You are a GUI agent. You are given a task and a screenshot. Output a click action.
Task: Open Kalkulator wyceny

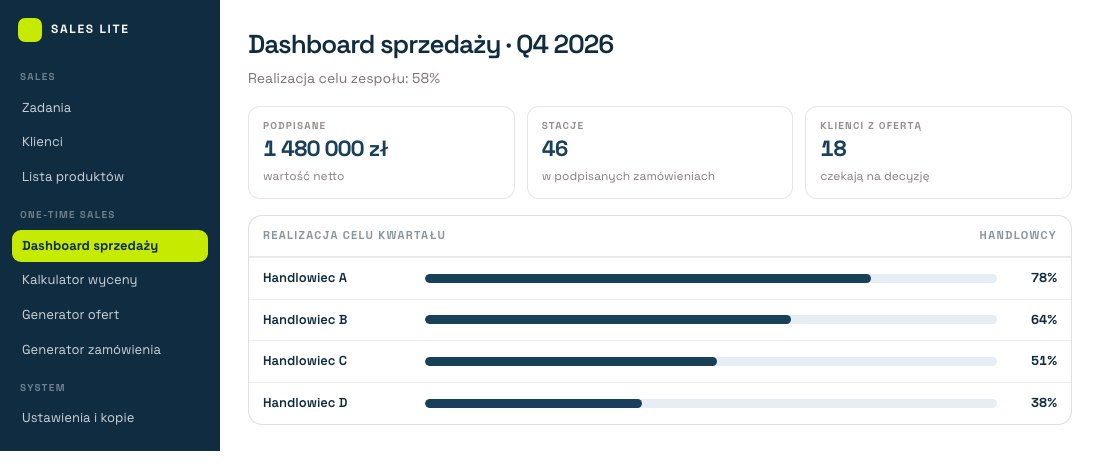pos(79,280)
